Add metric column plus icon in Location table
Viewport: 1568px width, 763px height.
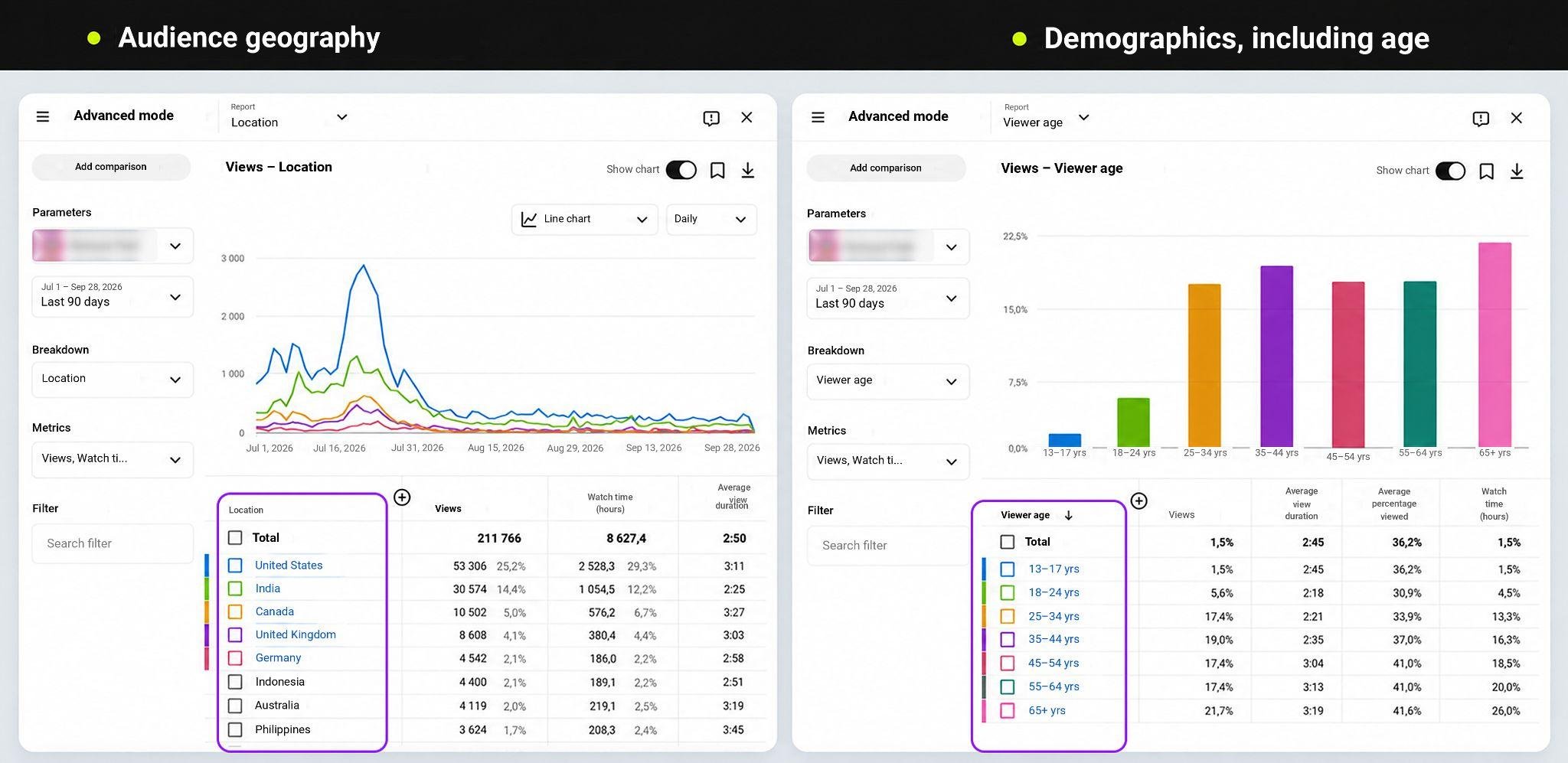pos(402,497)
